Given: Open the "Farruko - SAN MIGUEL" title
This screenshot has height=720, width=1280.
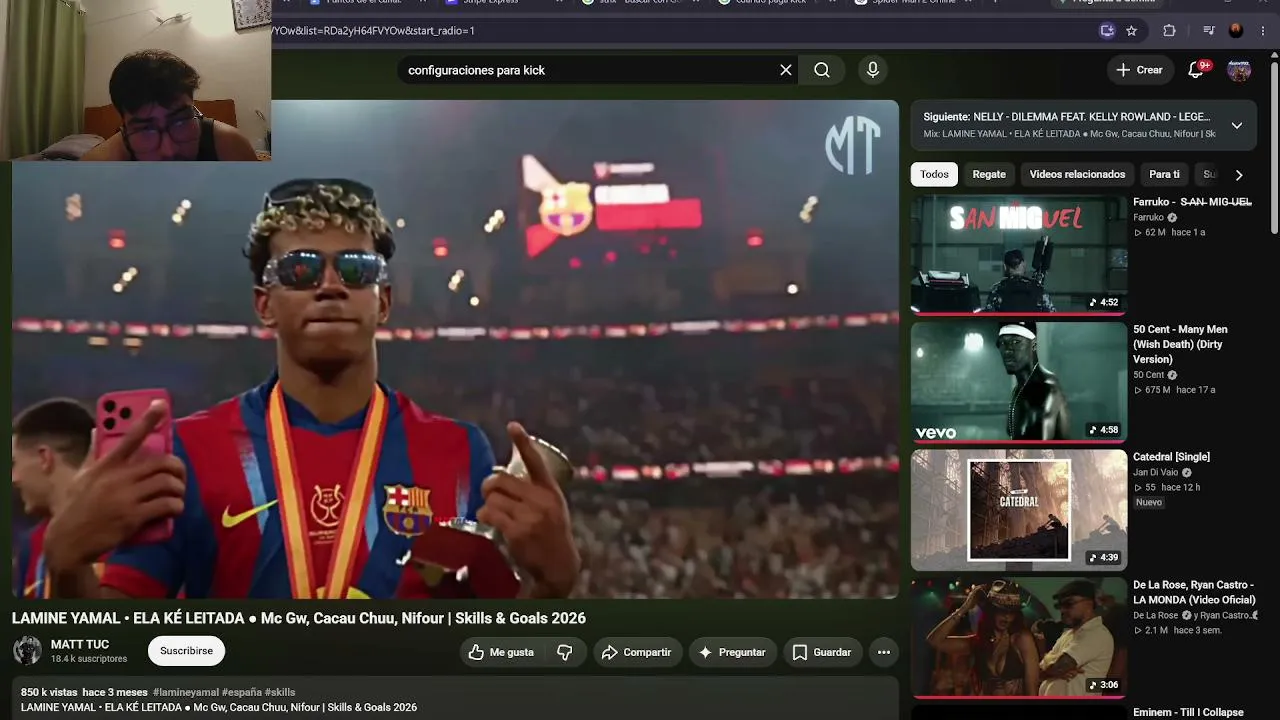Looking at the screenshot, I should click(x=1192, y=202).
